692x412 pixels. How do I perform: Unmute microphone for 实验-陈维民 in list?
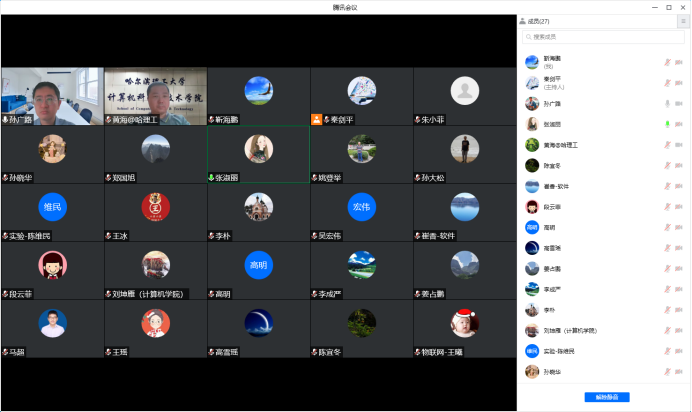pos(667,351)
